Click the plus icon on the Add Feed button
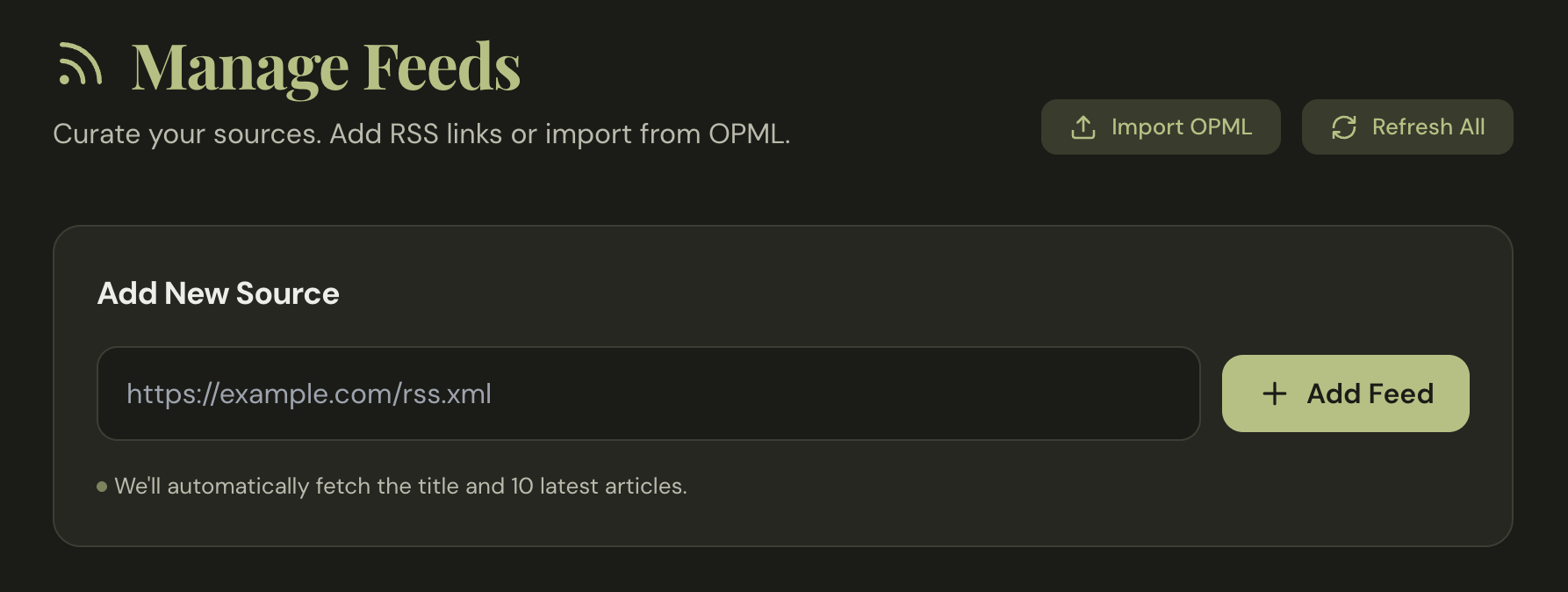The height and width of the screenshot is (592, 1568). coord(1273,393)
